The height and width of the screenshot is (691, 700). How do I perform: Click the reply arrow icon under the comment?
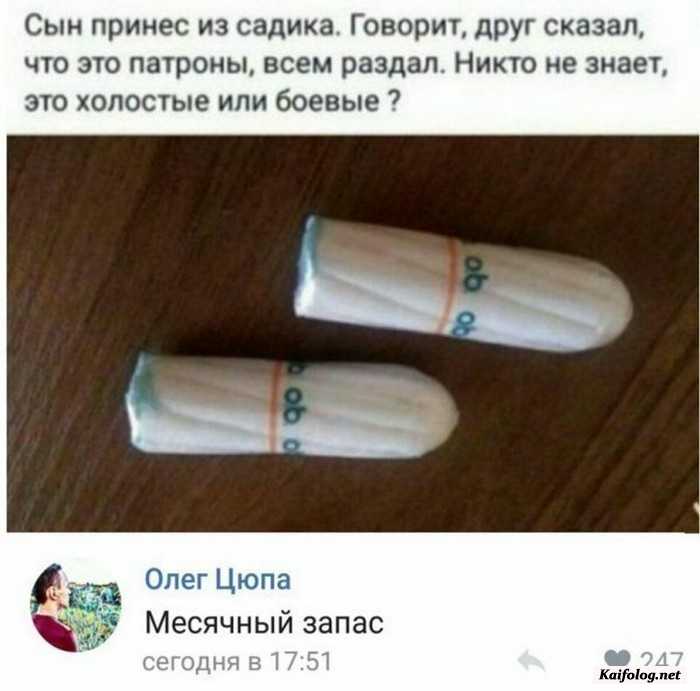pos(531,660)
